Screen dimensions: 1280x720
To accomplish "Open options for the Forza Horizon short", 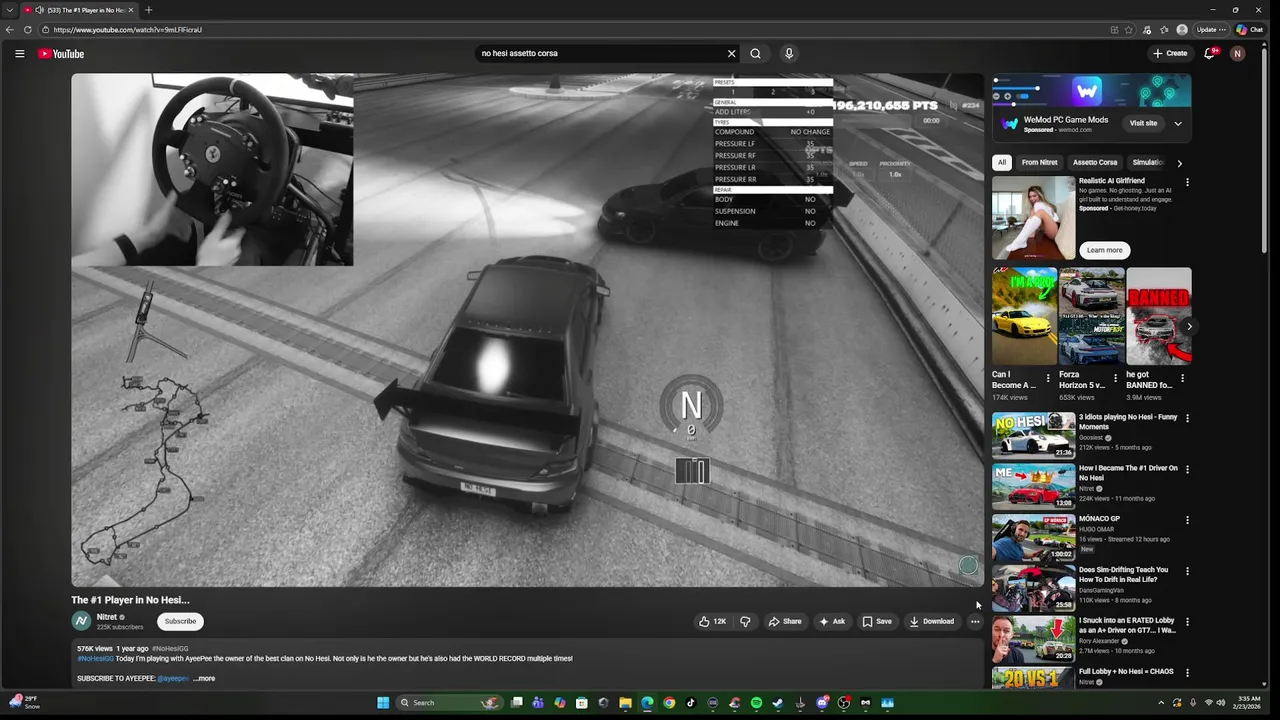I will 1115,378.
